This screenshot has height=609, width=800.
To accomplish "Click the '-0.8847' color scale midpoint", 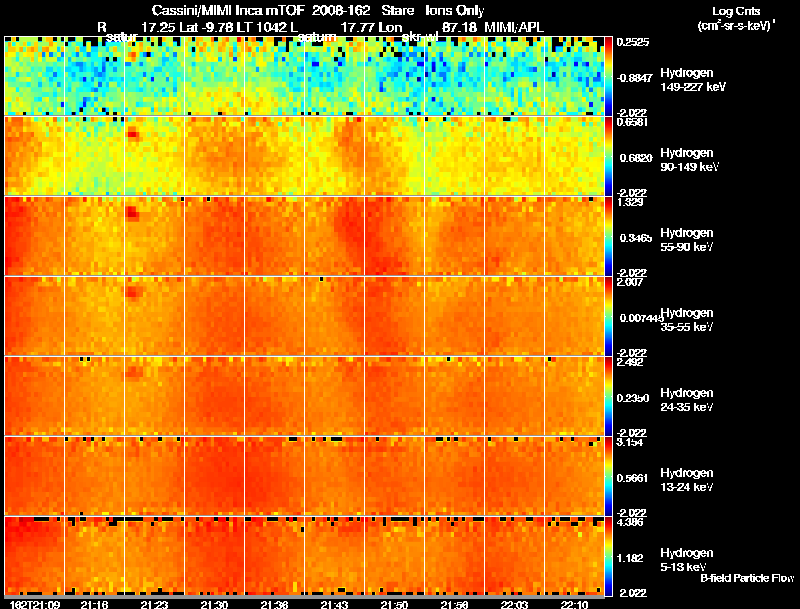I will coord(634,78).
